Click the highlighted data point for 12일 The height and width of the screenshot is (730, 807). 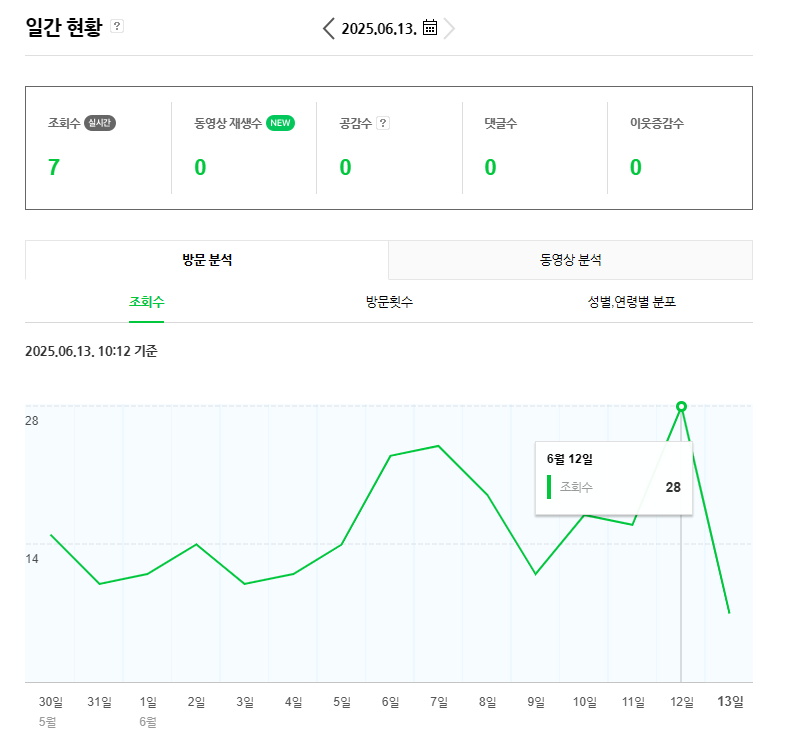click(x=681, y=407)
